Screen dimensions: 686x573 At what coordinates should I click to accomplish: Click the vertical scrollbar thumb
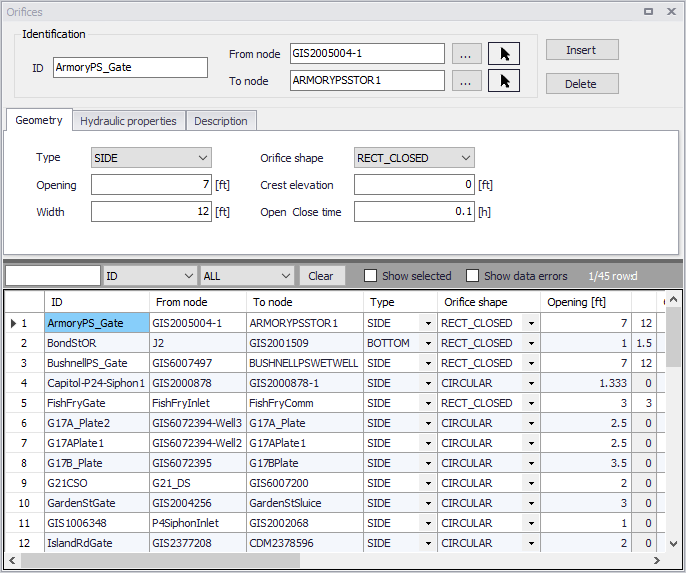pos(674,337)
